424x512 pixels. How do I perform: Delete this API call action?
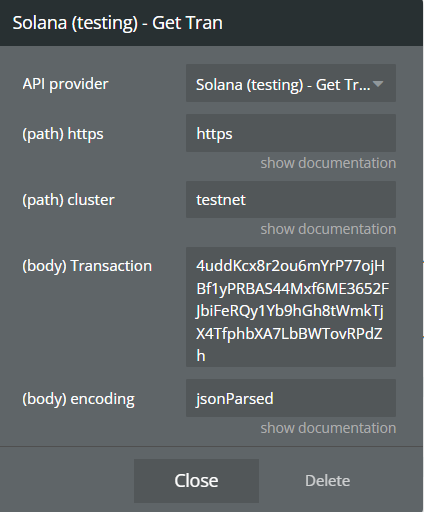point(328,481)
